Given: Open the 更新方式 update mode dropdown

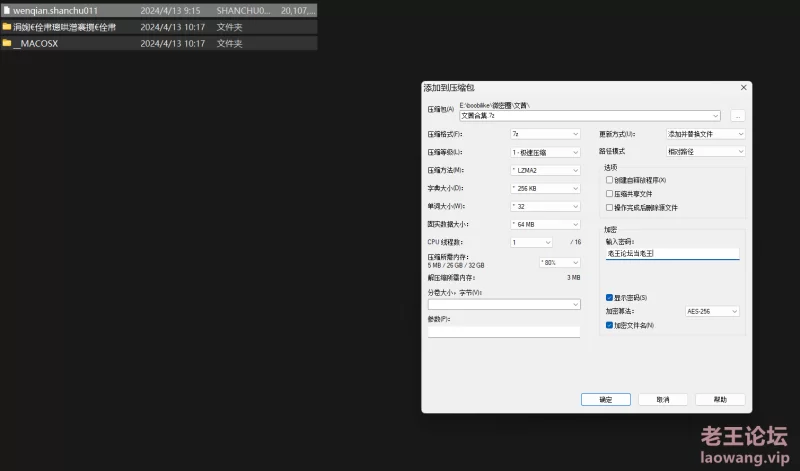Looking at the screenshot, I should [x=706, y=134].
